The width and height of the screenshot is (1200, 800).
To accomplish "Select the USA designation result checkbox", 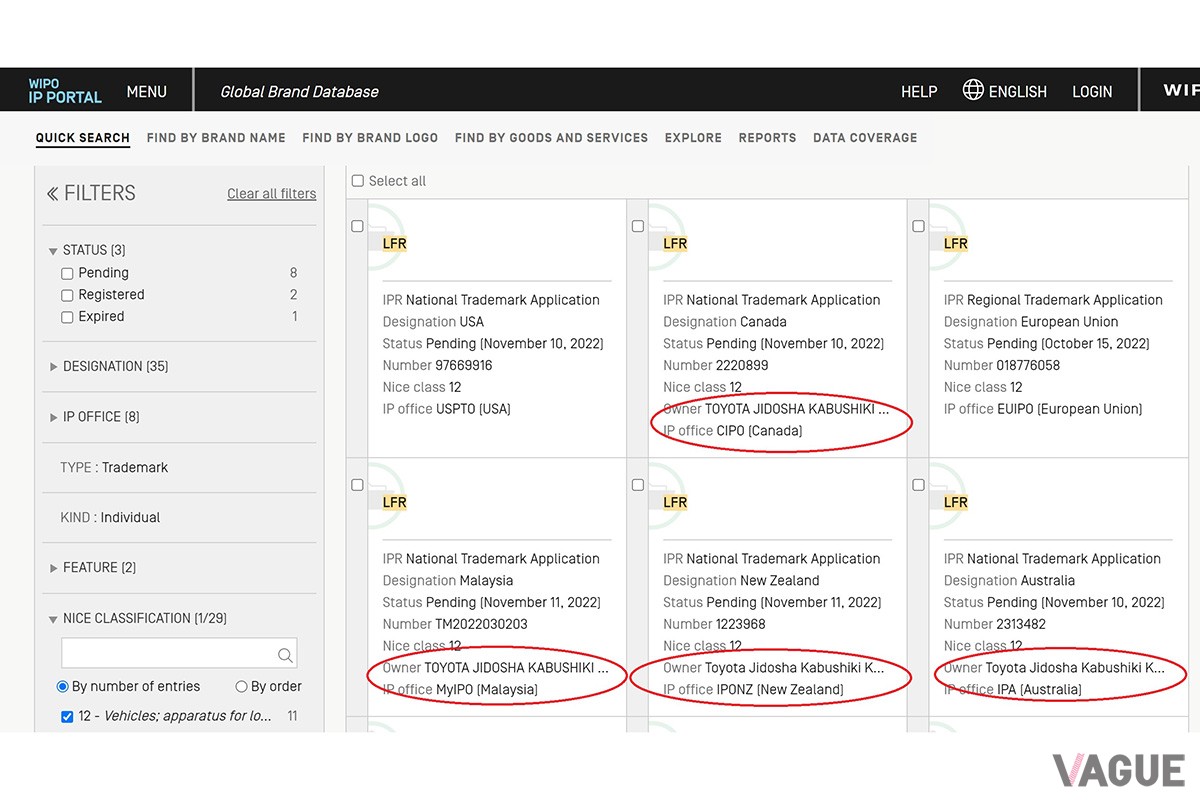I will (357, 226).
